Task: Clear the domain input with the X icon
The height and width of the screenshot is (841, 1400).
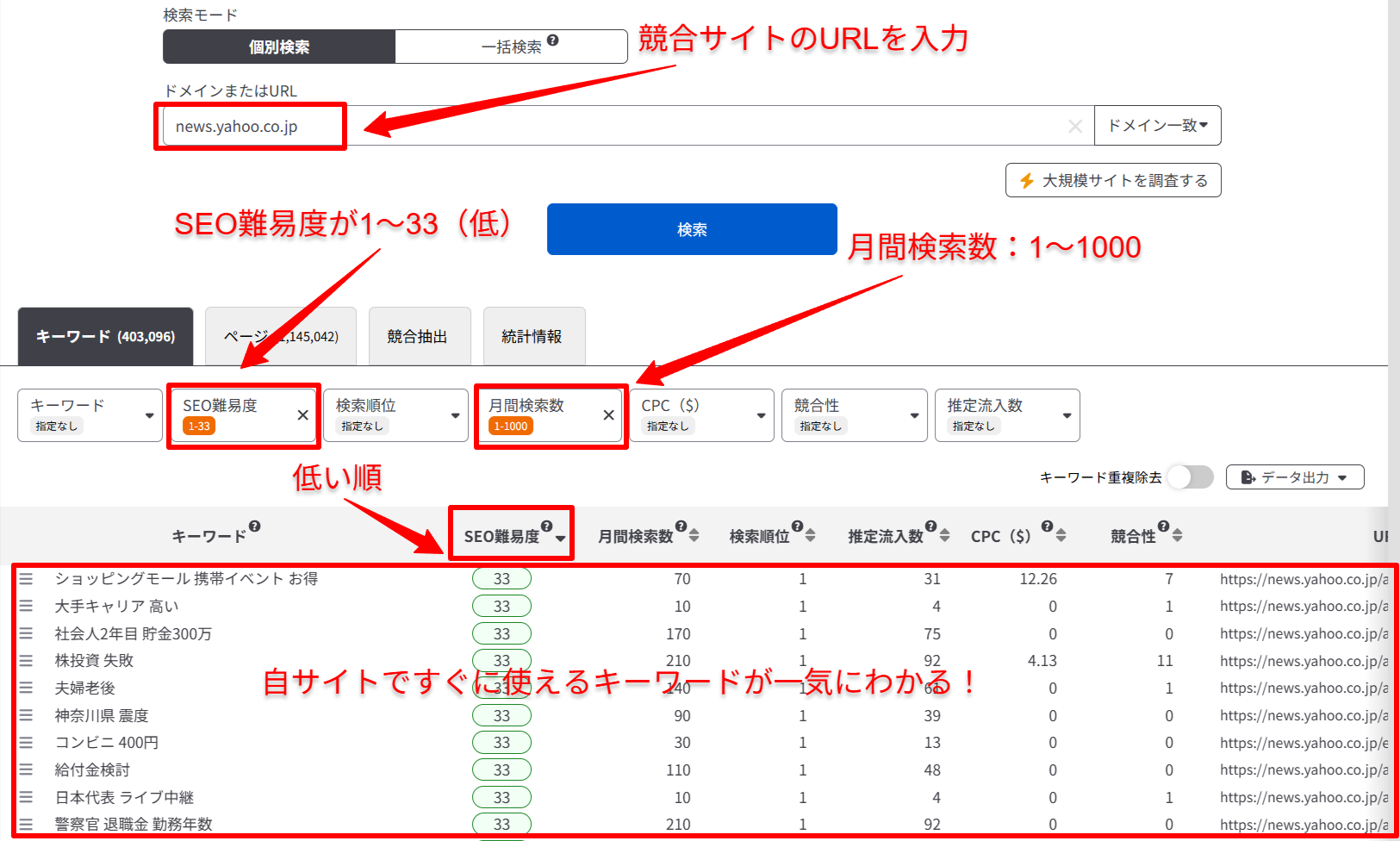Action: (1074, 127)
